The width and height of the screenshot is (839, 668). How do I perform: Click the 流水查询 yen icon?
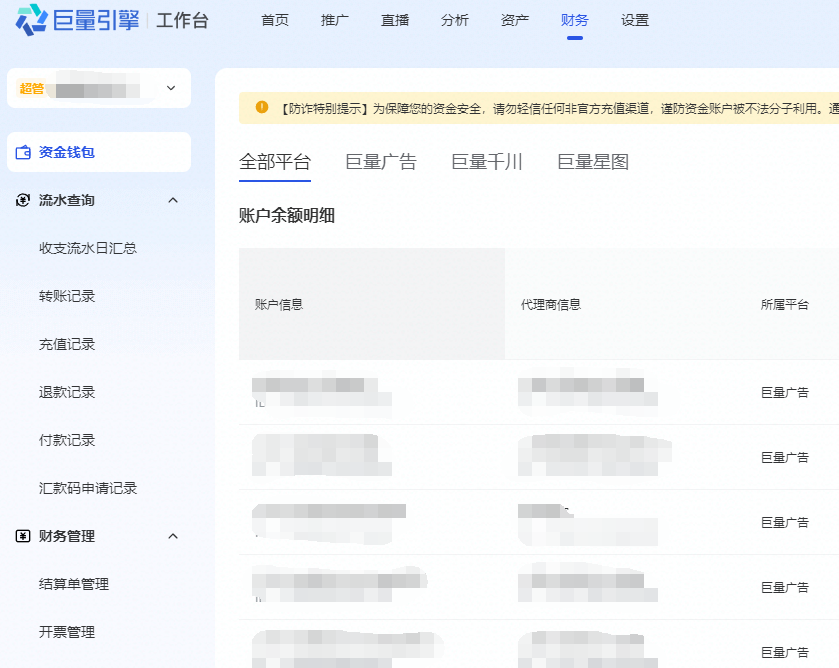pyautogui.click(x=23, y=200)
